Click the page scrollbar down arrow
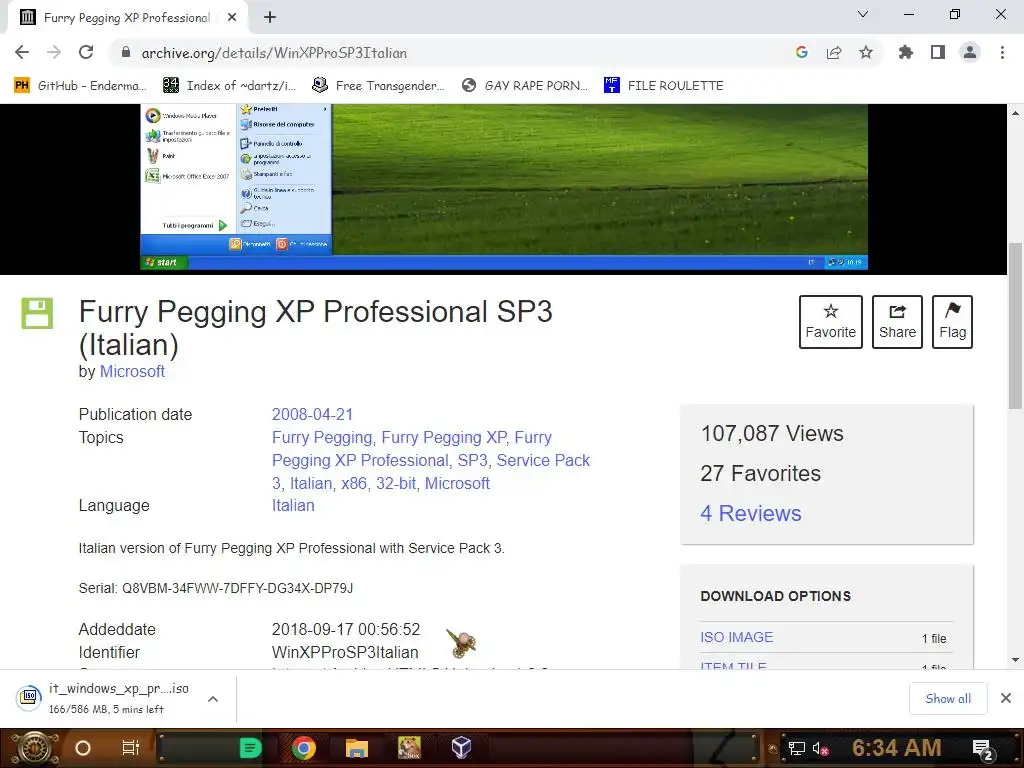This screenshot has height=768, width=1024. pos(1016,660)
